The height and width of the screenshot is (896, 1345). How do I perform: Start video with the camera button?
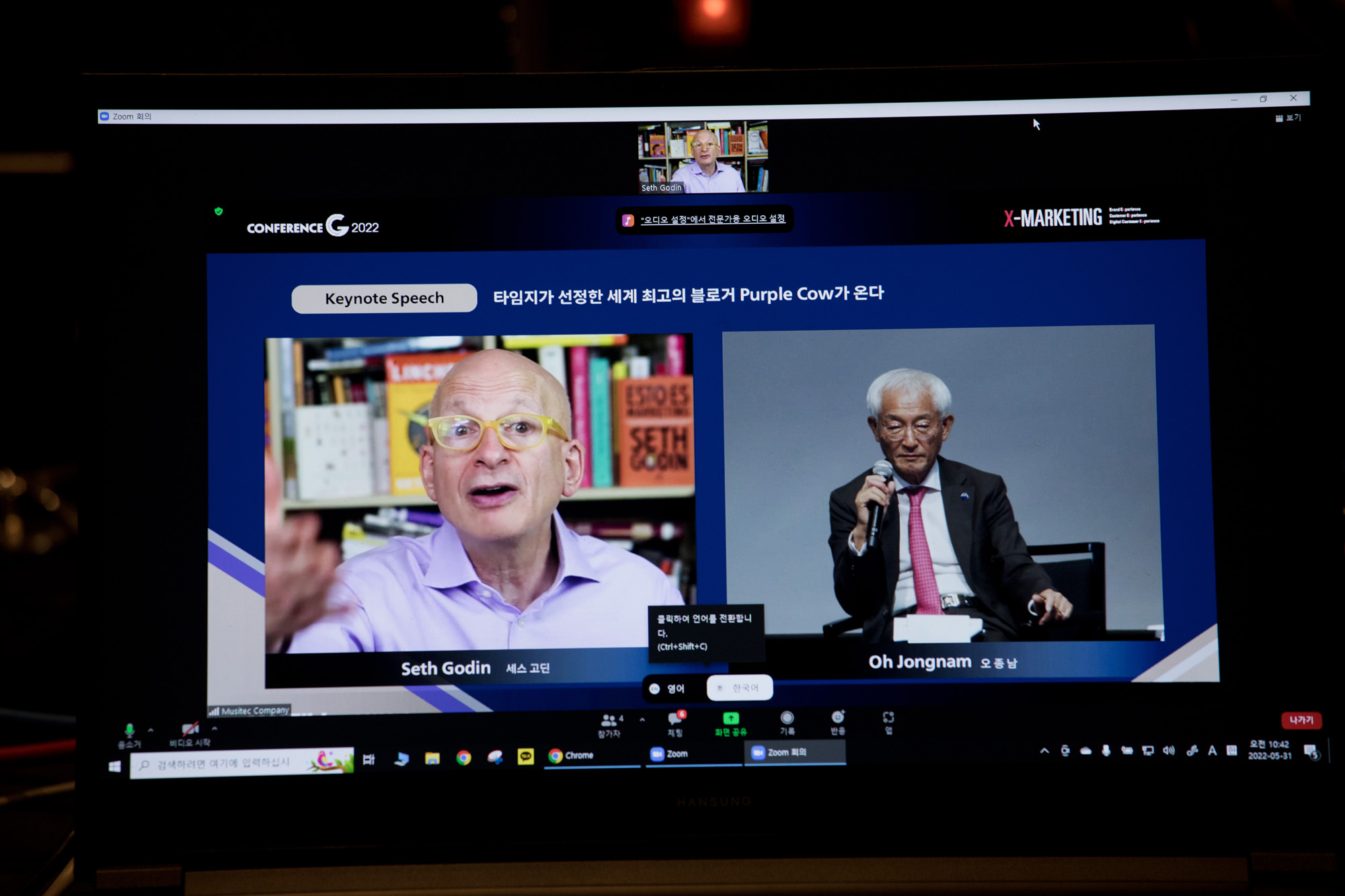pyautogui.click(x=190, y=734)
